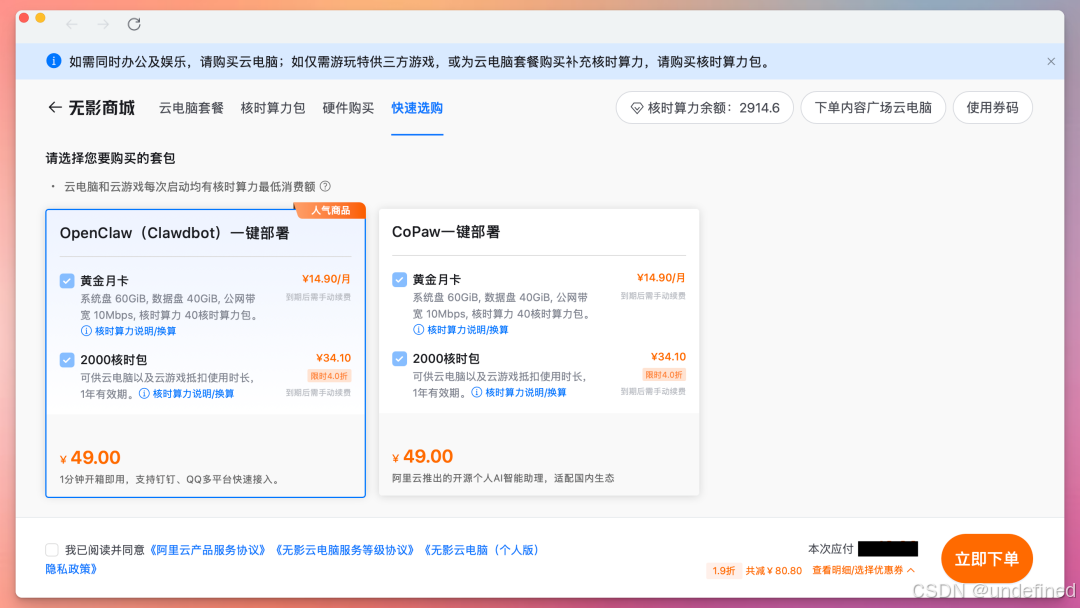The width and height of the screenshot is (1080, 608).
Task: Click the browser back navigation arrow
Action: click(71, 24)
